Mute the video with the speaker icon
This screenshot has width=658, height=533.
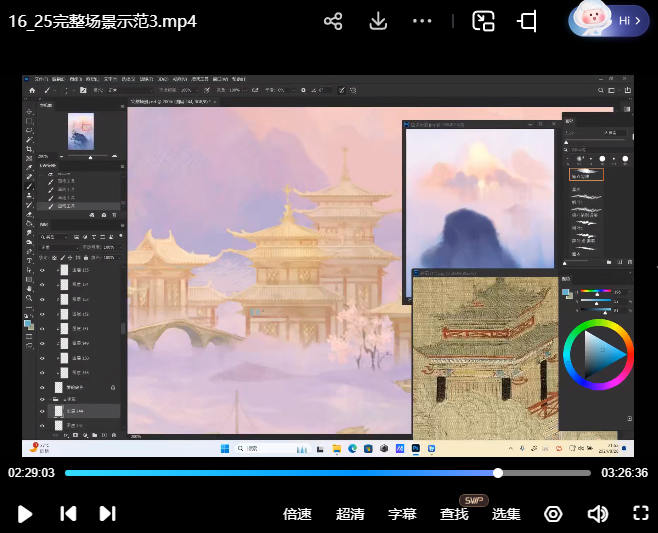click(x=598, y=513)
